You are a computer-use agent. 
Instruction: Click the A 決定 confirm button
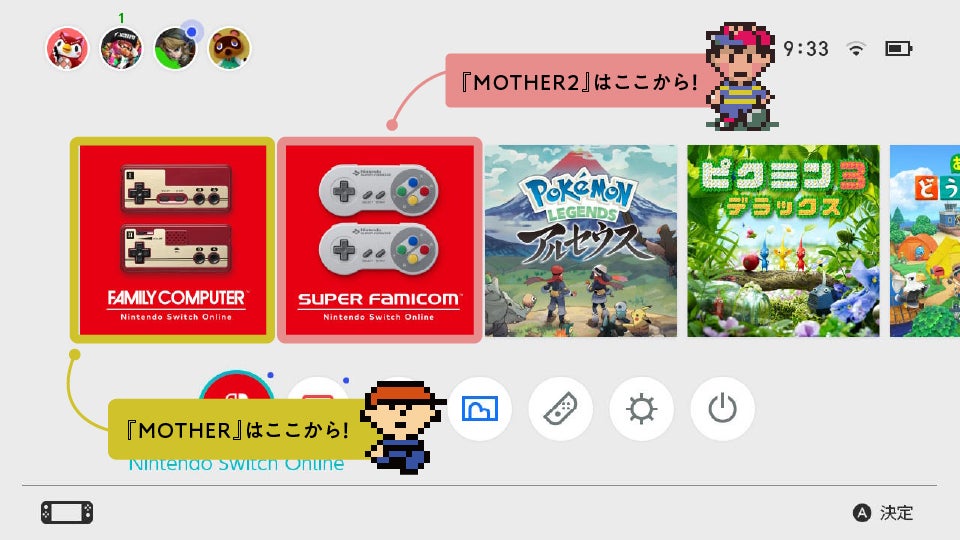[x=883, y=513]
